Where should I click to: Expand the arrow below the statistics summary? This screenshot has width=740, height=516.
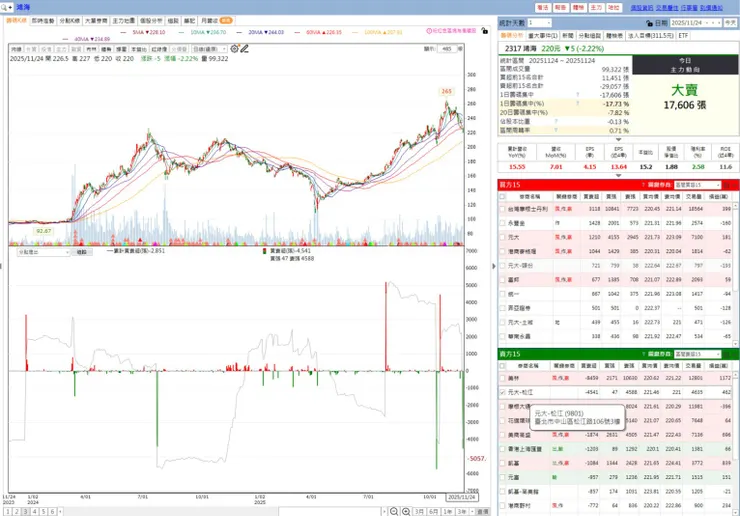coord(618,139)
